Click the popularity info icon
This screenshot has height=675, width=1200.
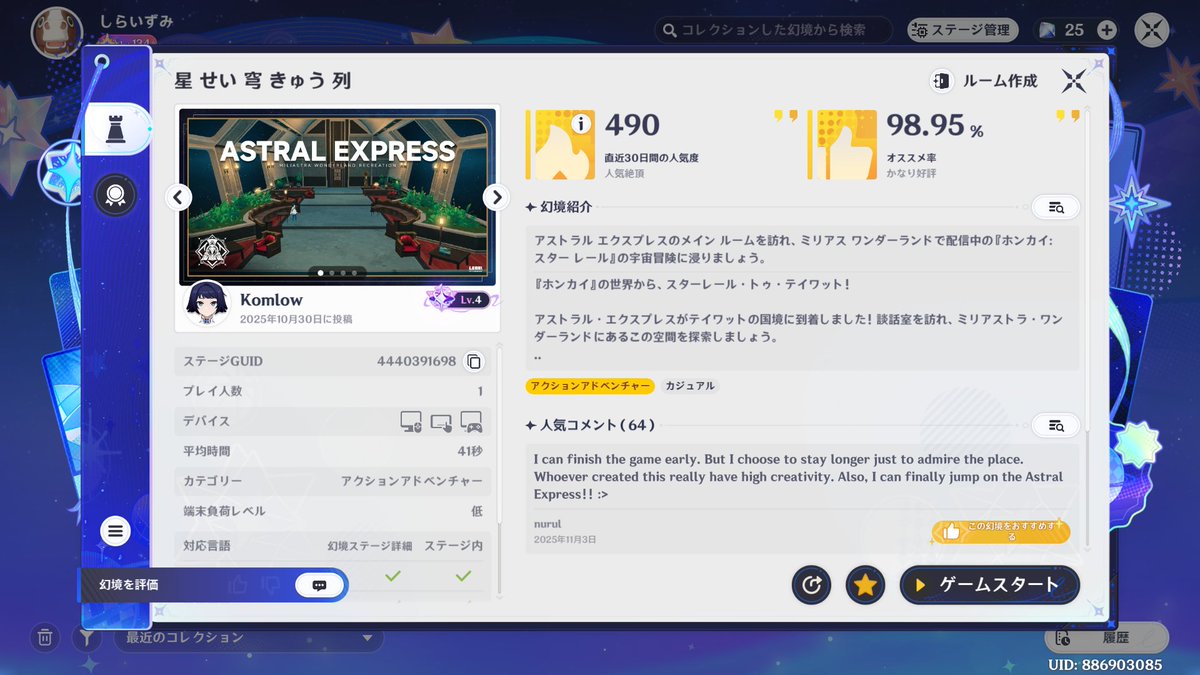pyautogui.click(x=580, y=125)
